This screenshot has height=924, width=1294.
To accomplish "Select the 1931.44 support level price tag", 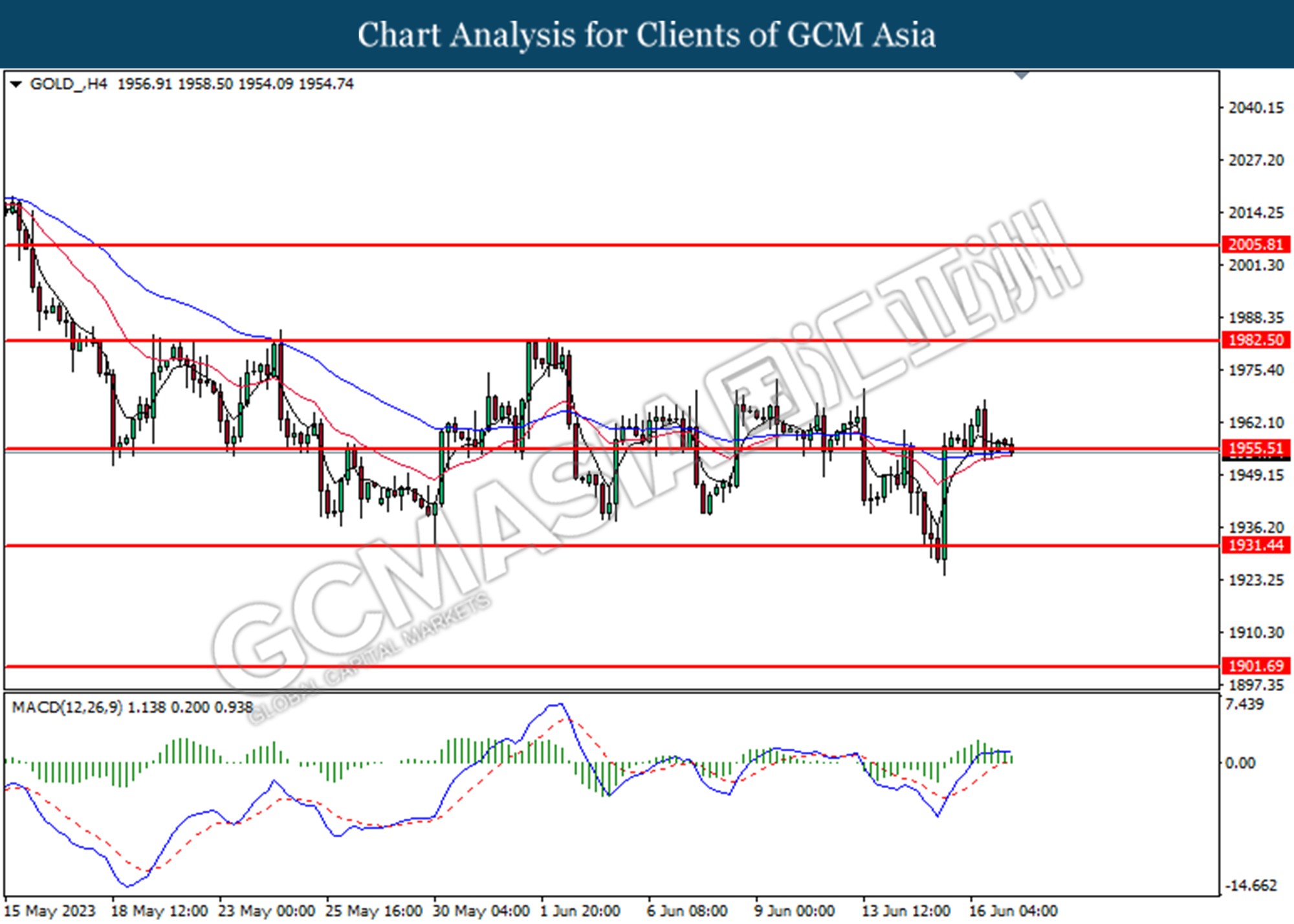I will [x=1256, y=545].
